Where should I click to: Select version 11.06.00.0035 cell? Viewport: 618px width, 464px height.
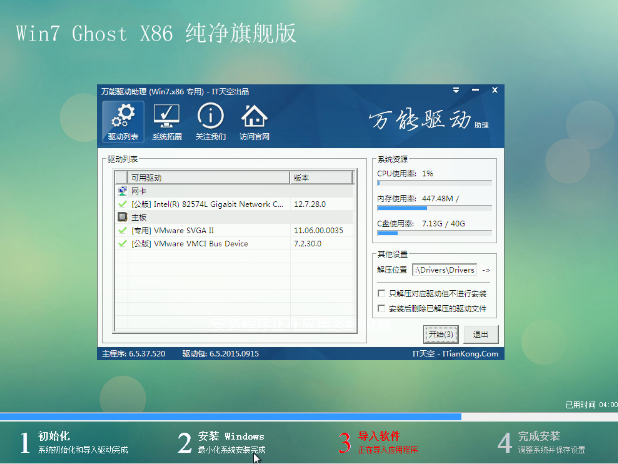tap(318, 230)
